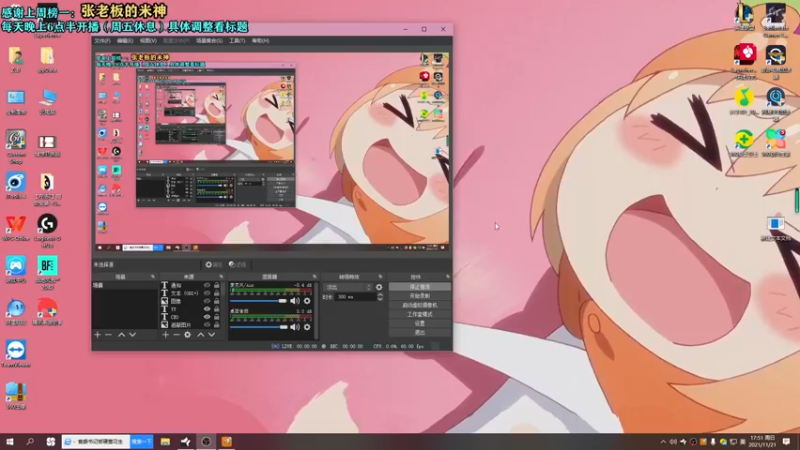Open 设置 settings button in Controls
800x450 pixels.
coord(420,323)
